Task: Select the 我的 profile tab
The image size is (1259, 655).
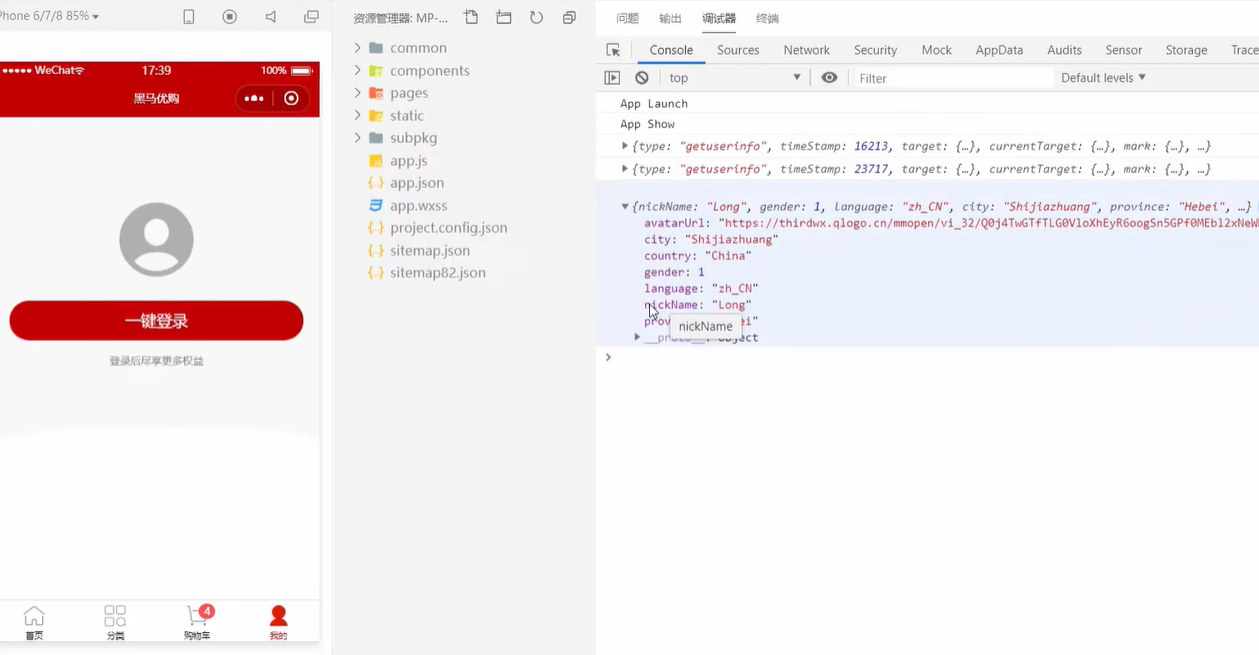Action: 278,621
